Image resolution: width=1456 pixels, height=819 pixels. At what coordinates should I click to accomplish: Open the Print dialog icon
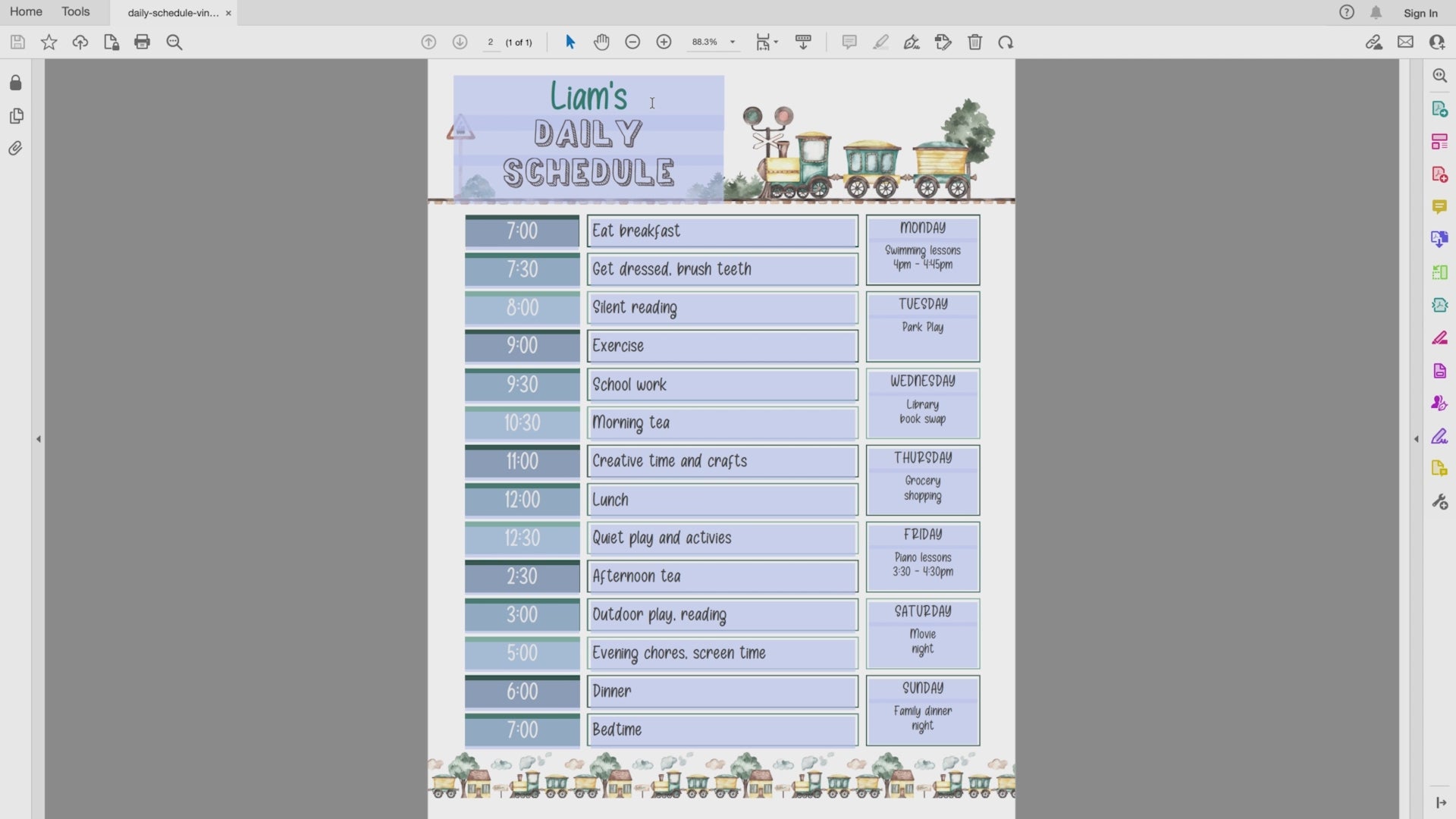(142, 42)
